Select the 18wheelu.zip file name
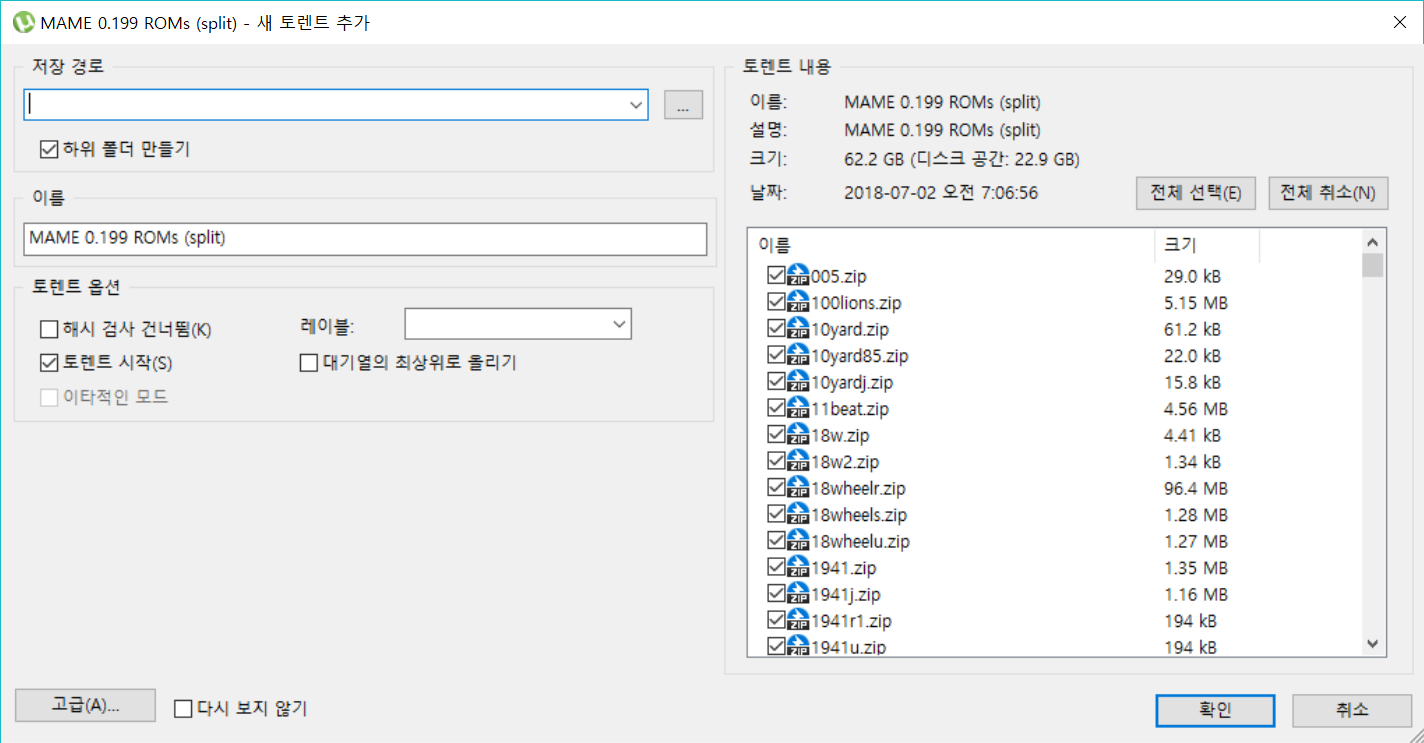Viewport: 1424px width, 743px height. (860, 542)
